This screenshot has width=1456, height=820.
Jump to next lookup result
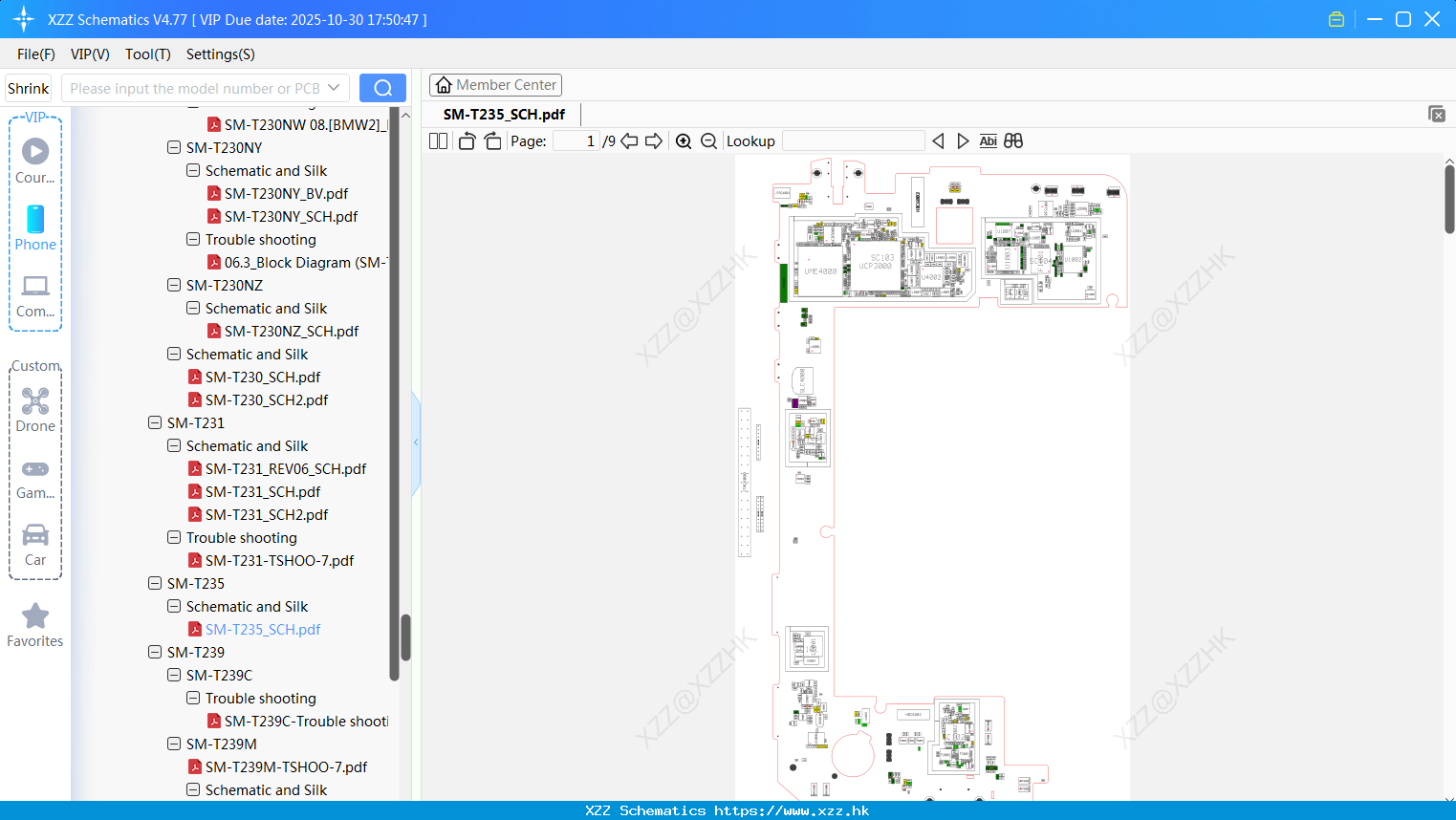[x=963, y=140]
